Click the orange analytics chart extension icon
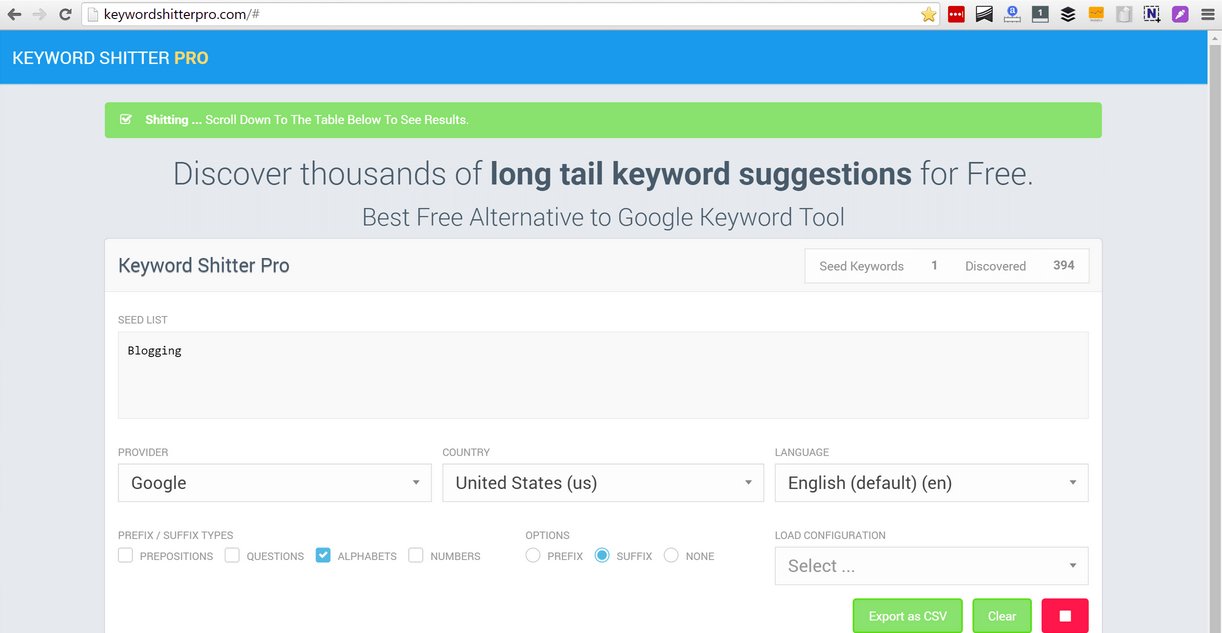The height and width of the screenshot is (633, 1222). click(x=1096, y=14)
